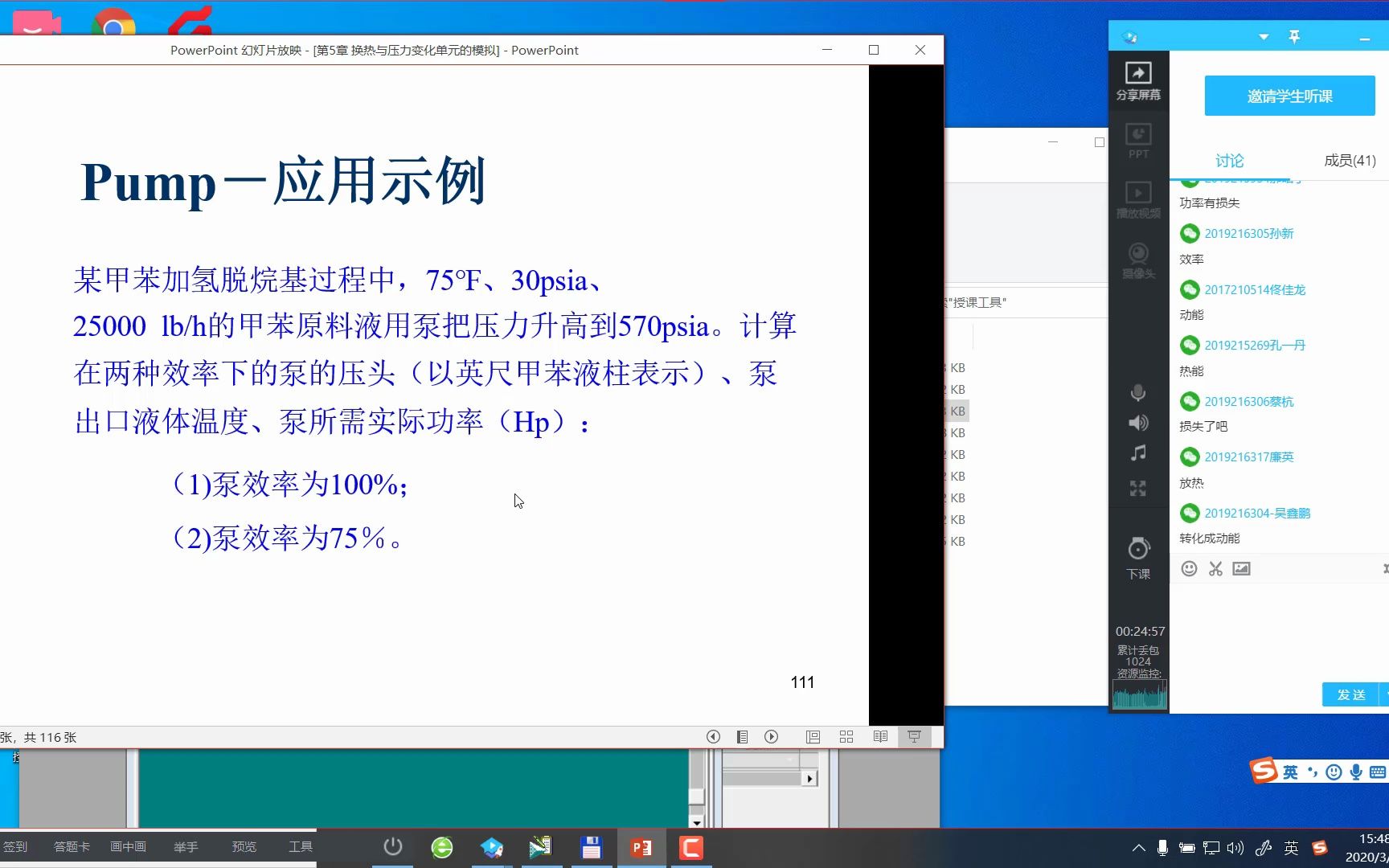Switch to Slide Sorter view
The width and height of the screenshot is (1389, 868).
(x=846, y=737)
